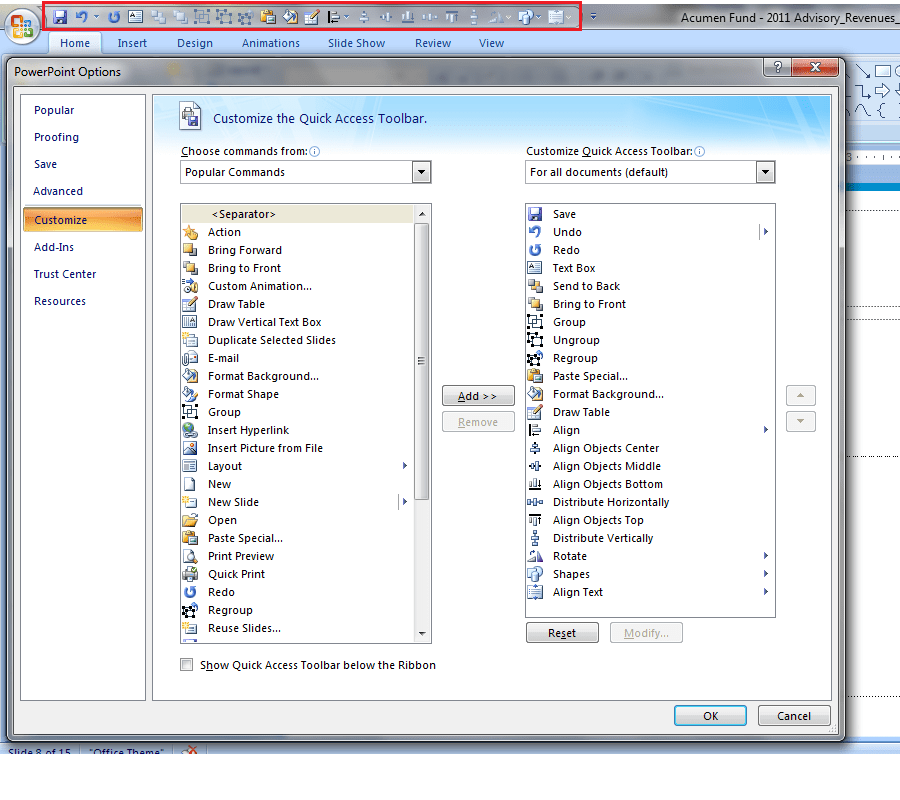Image resolution: width=900 pixels, height=800 pixels.
Task: Click the commands list scrollbar thumb
Action: (421, 362)
